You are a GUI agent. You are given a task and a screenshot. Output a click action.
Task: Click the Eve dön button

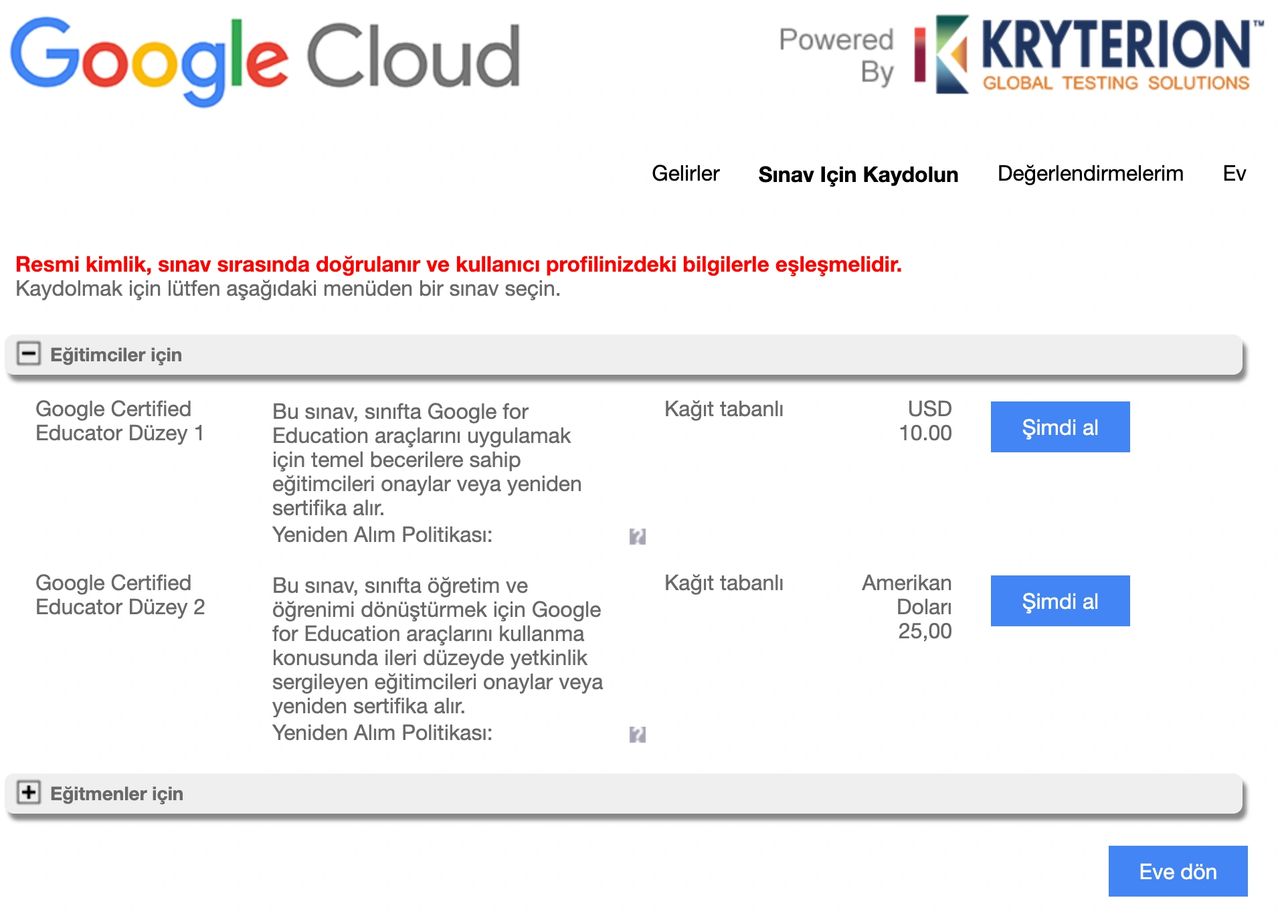click(1177, 871)
